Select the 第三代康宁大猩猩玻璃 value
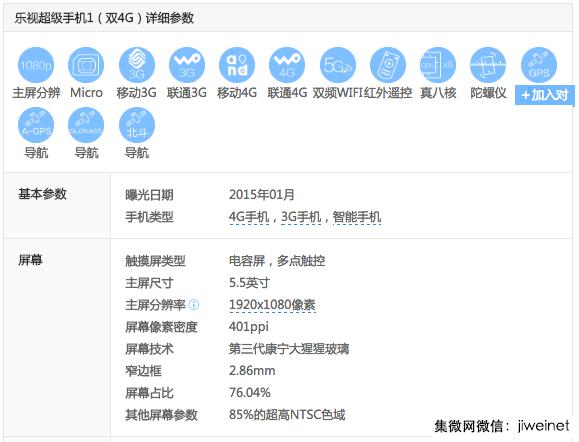 (x=289, y=349)
